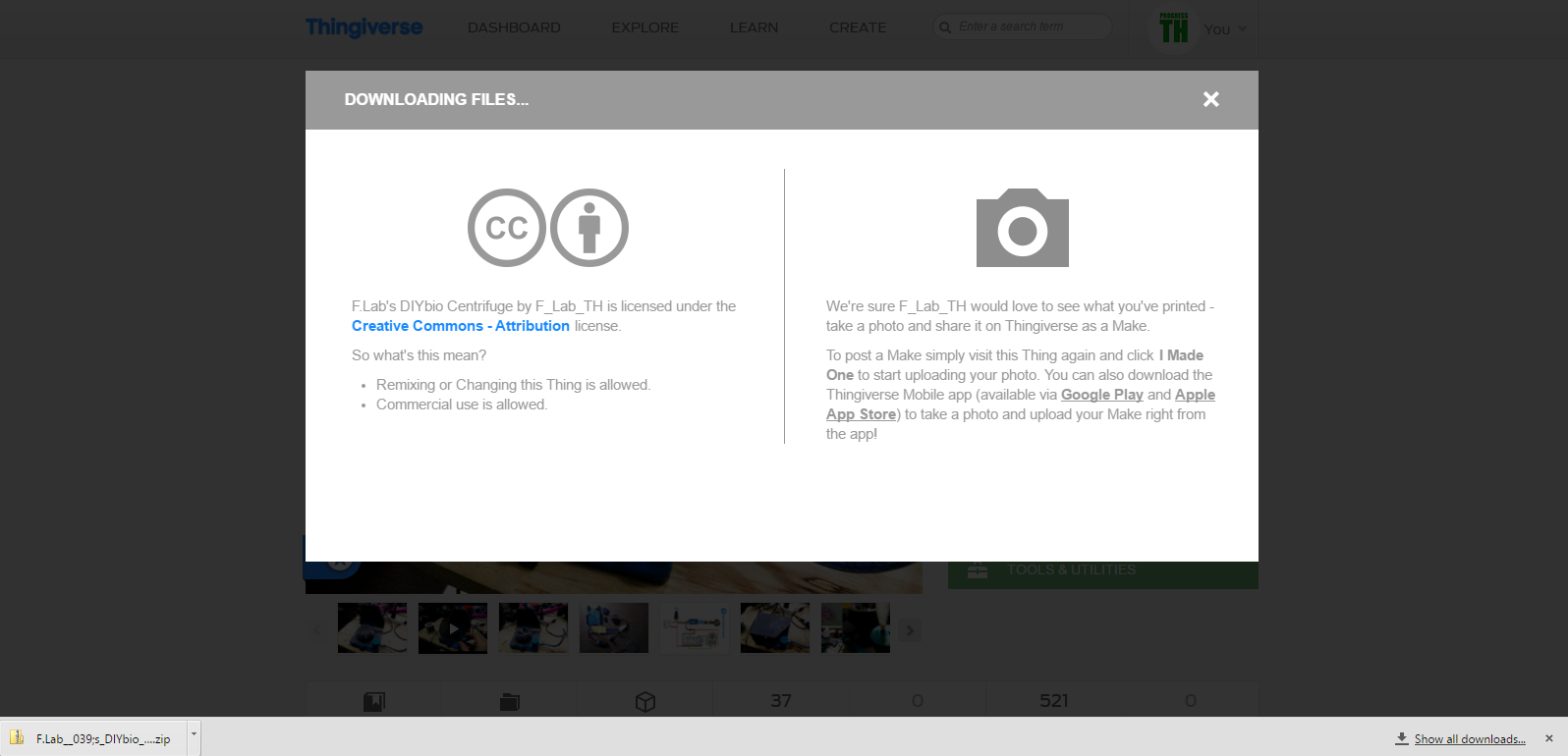
Task: Open the tab showing 37
Action: tap(781, 700)
